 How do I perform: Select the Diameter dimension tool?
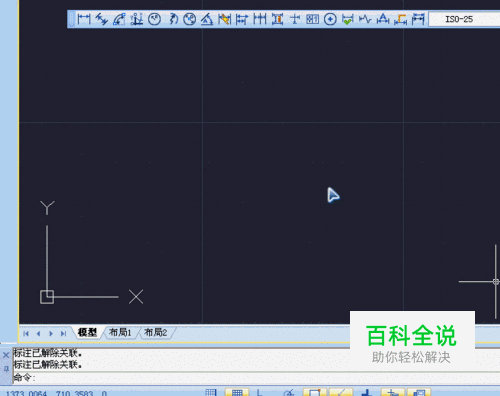[190, 19]
